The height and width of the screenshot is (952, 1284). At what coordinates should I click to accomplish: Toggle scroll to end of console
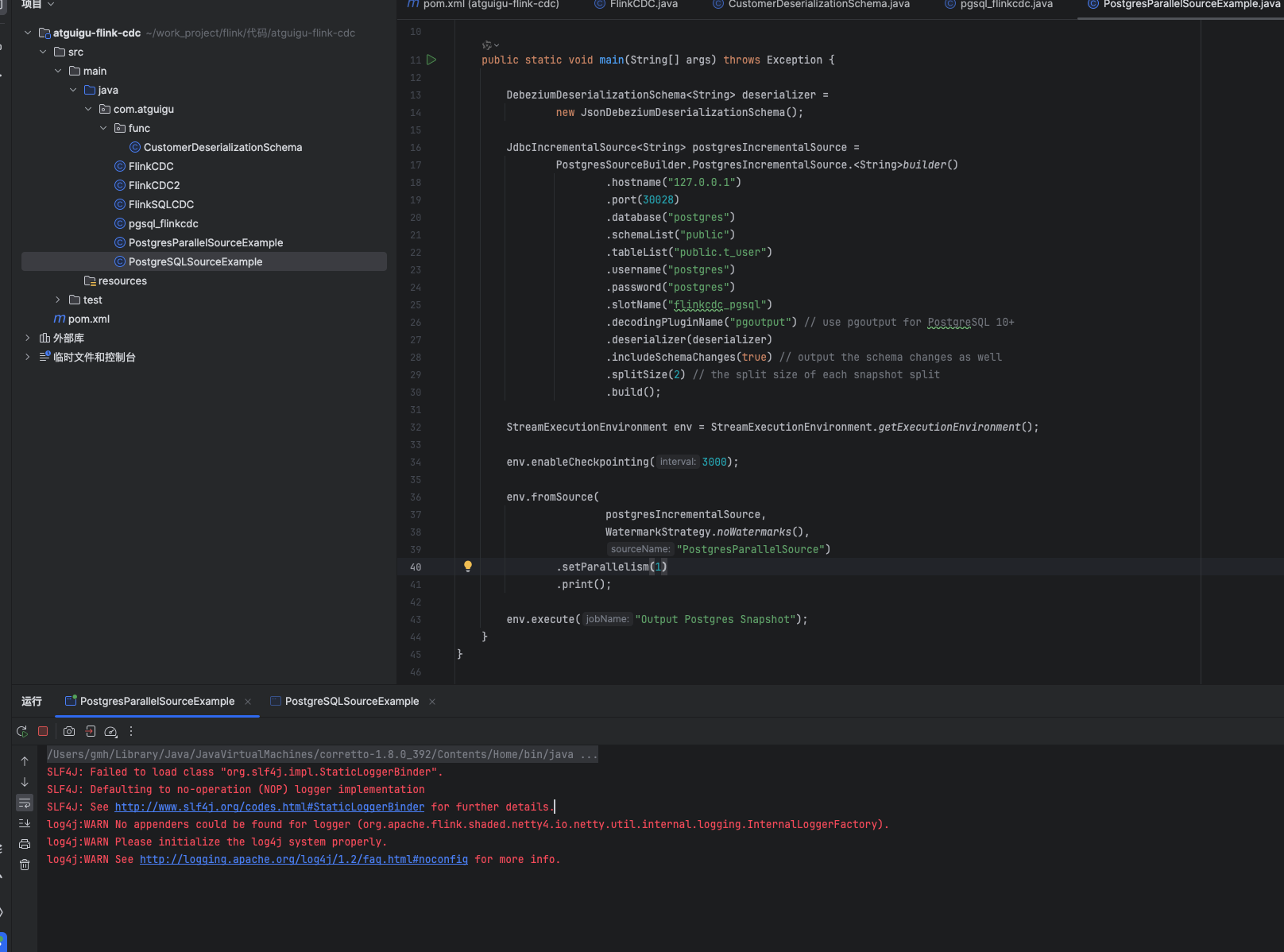25,823
